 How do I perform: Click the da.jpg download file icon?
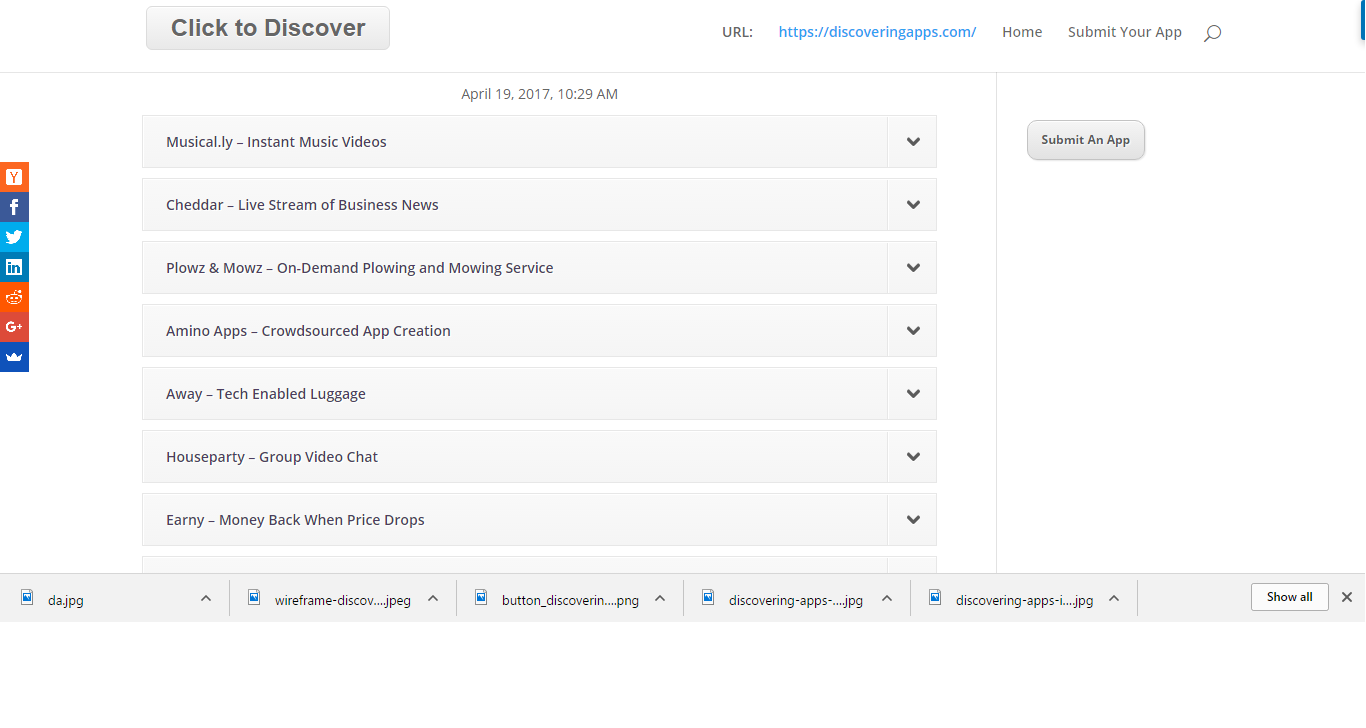tap(28, 598)
